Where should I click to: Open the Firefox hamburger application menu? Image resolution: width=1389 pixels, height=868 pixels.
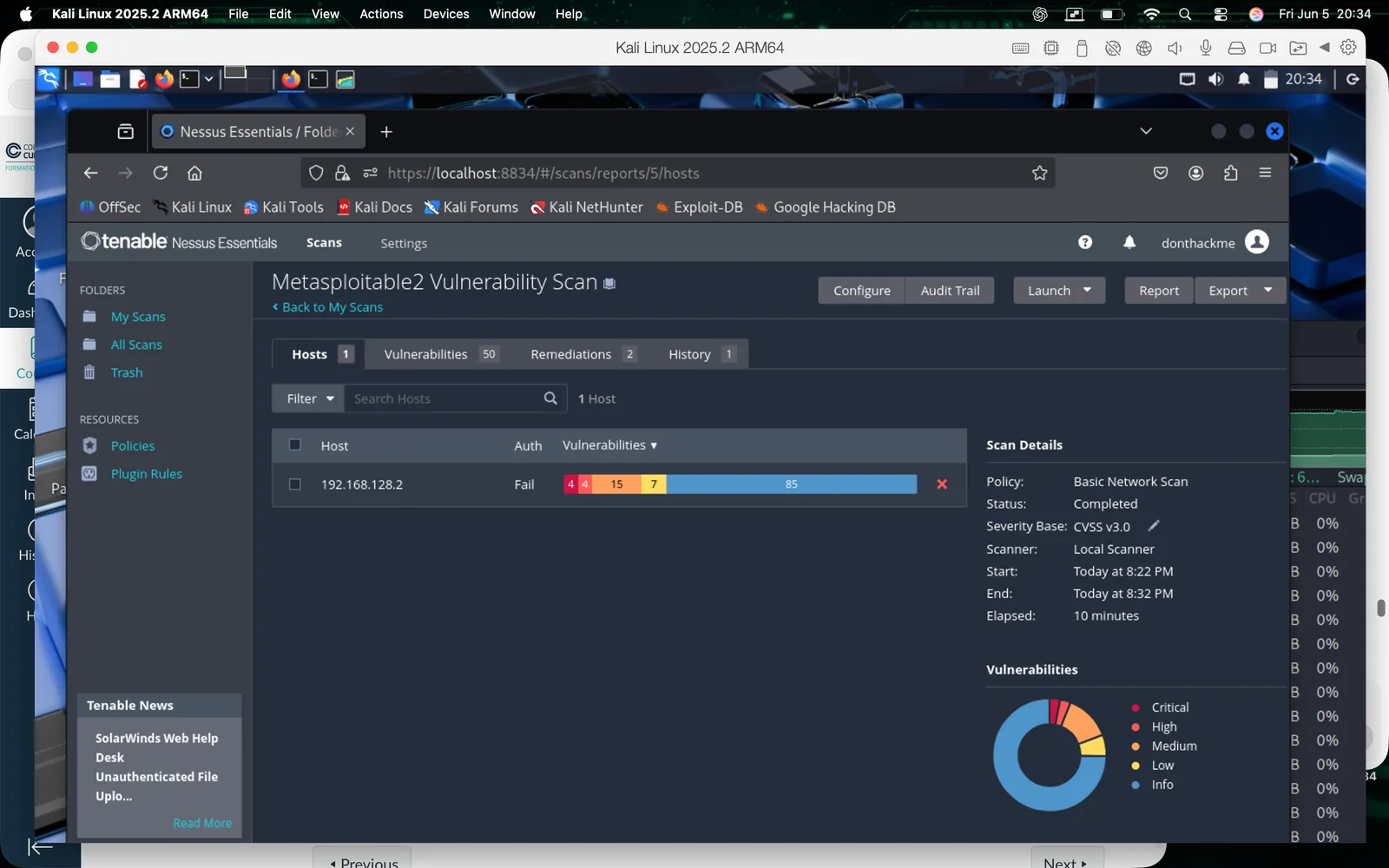pos(1265,173)
